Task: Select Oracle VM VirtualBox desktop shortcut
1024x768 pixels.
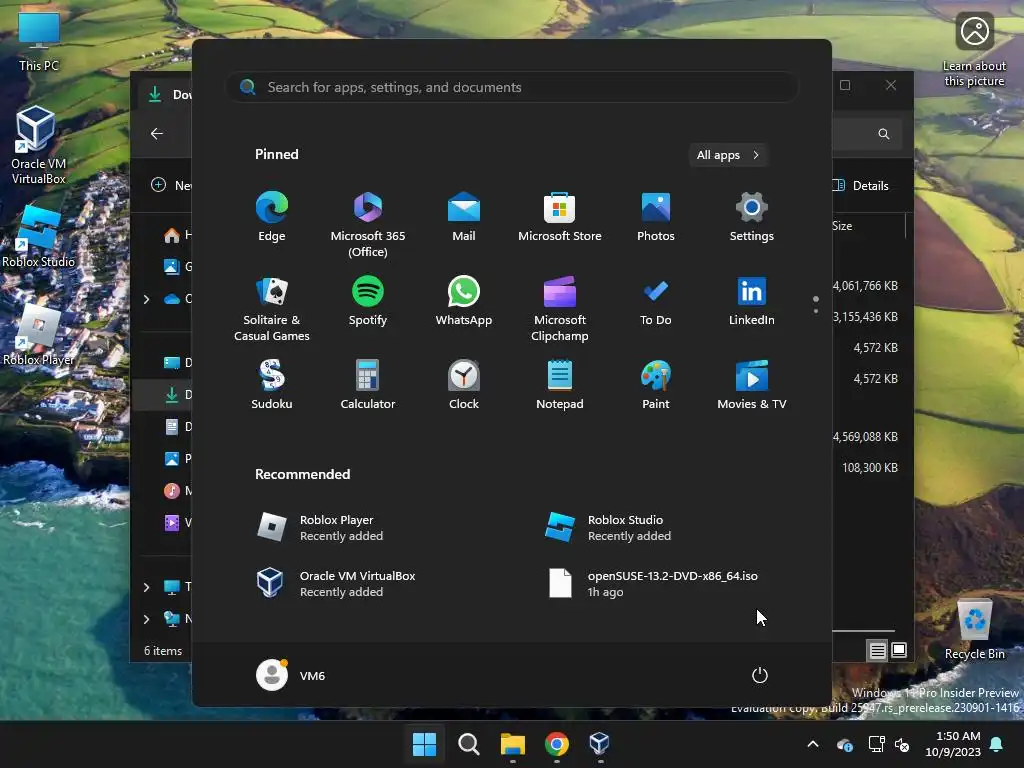Action: point(38,144)
